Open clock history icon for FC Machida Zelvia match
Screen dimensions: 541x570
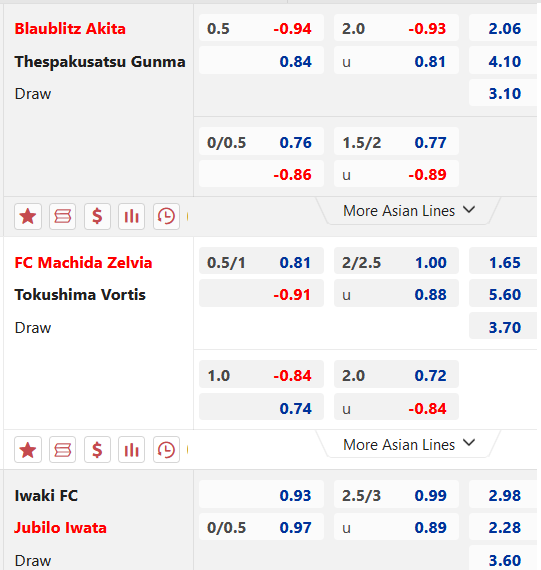(x=166, y=450)
